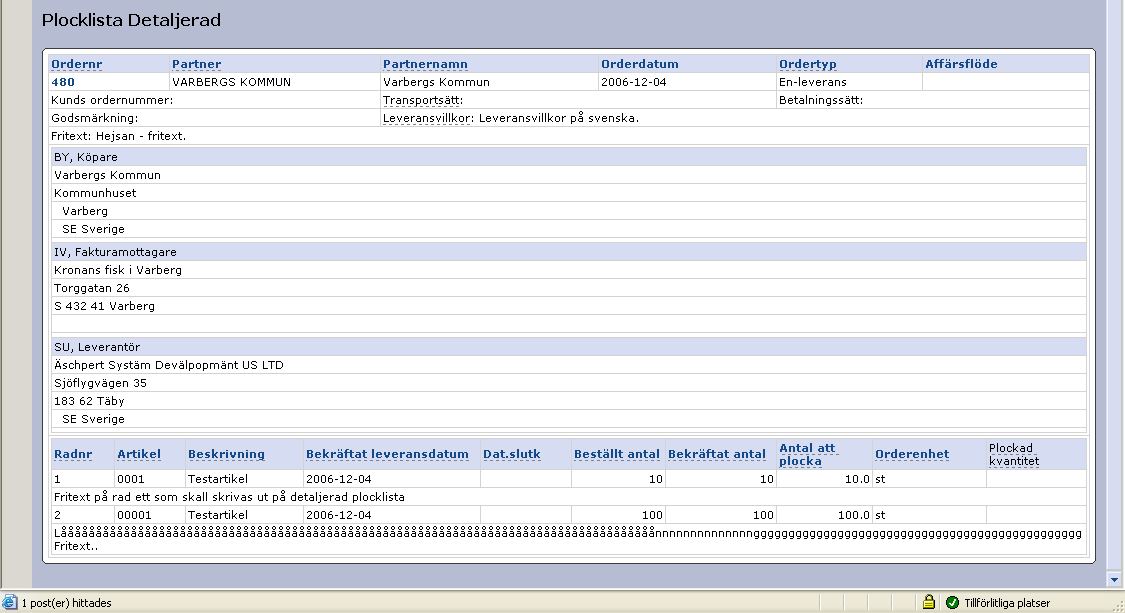The height and width of the screenshot is (613, 1125).
Task: Click the Dat.slutk column header
Action: point(512,454)
